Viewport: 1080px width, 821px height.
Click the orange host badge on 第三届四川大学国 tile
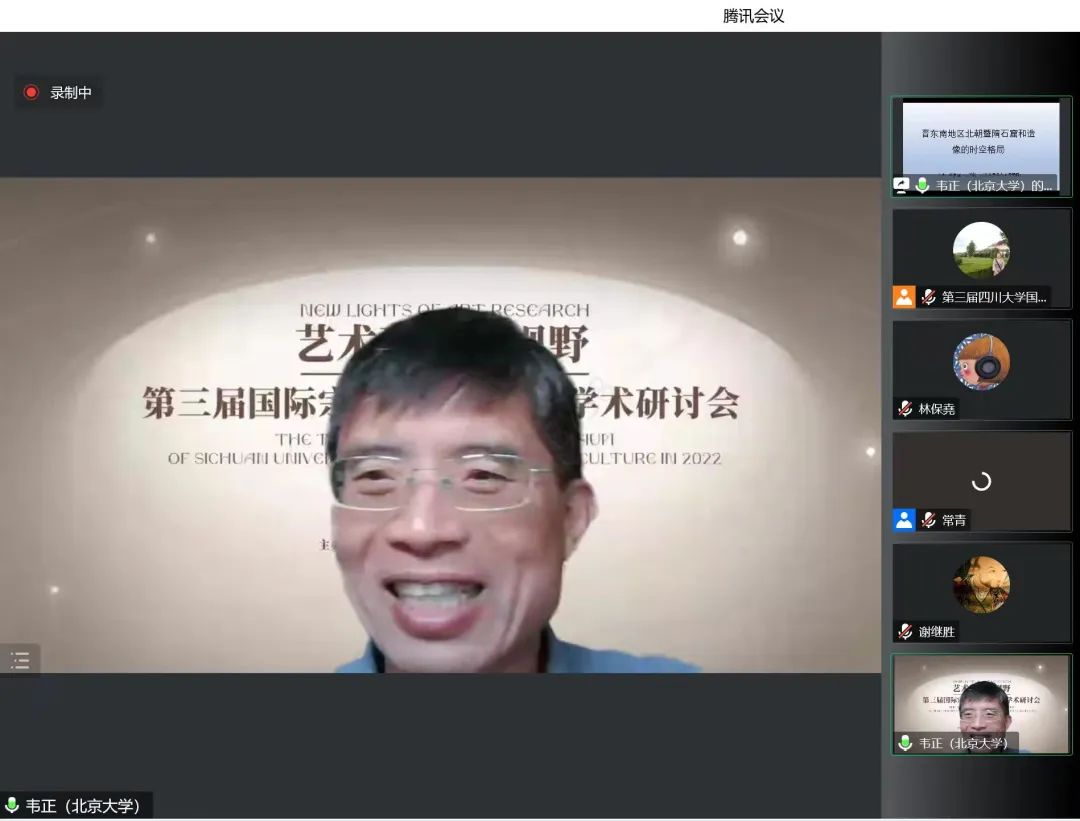(904, 297)
